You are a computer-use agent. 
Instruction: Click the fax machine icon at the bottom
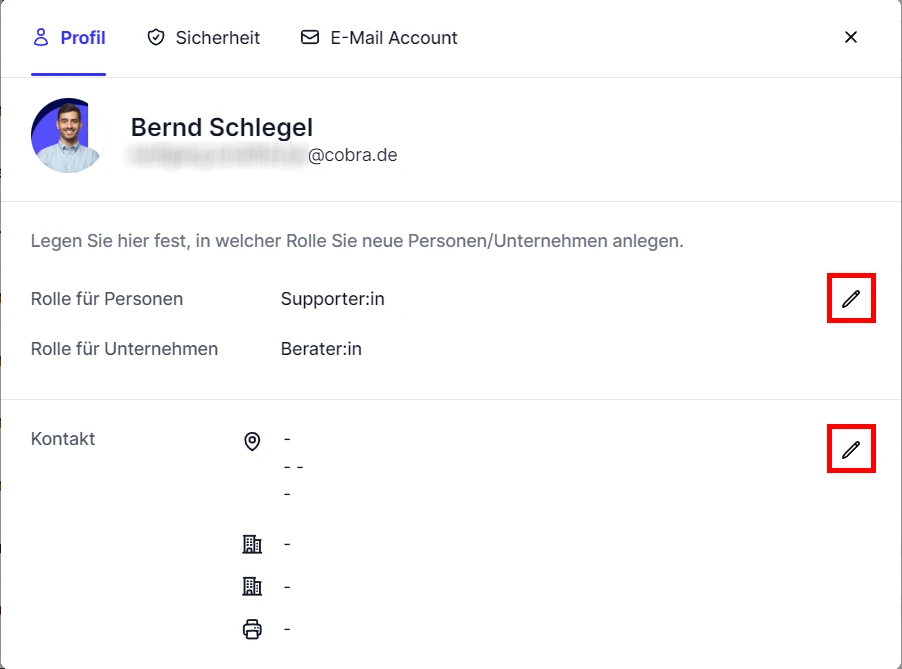252,628
